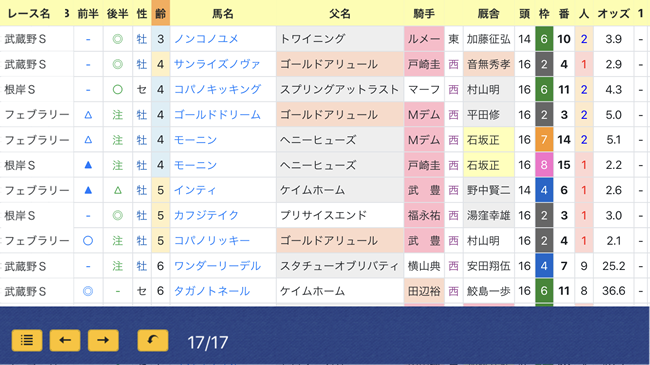Open モーニン link in 根岸S row
The image size is (650, 365).
click(x=195, y=165)
